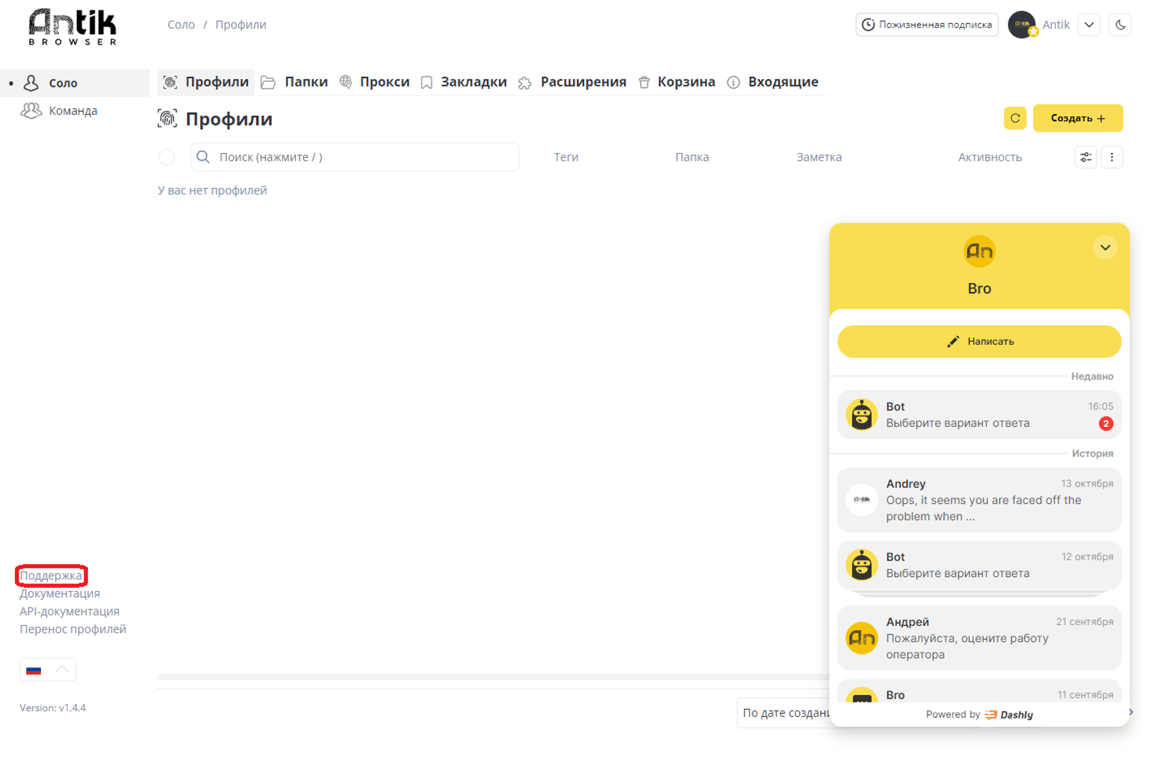Open the language selector with Russian flag
This screenshot has height=768, width=1149.
[48, 669]
